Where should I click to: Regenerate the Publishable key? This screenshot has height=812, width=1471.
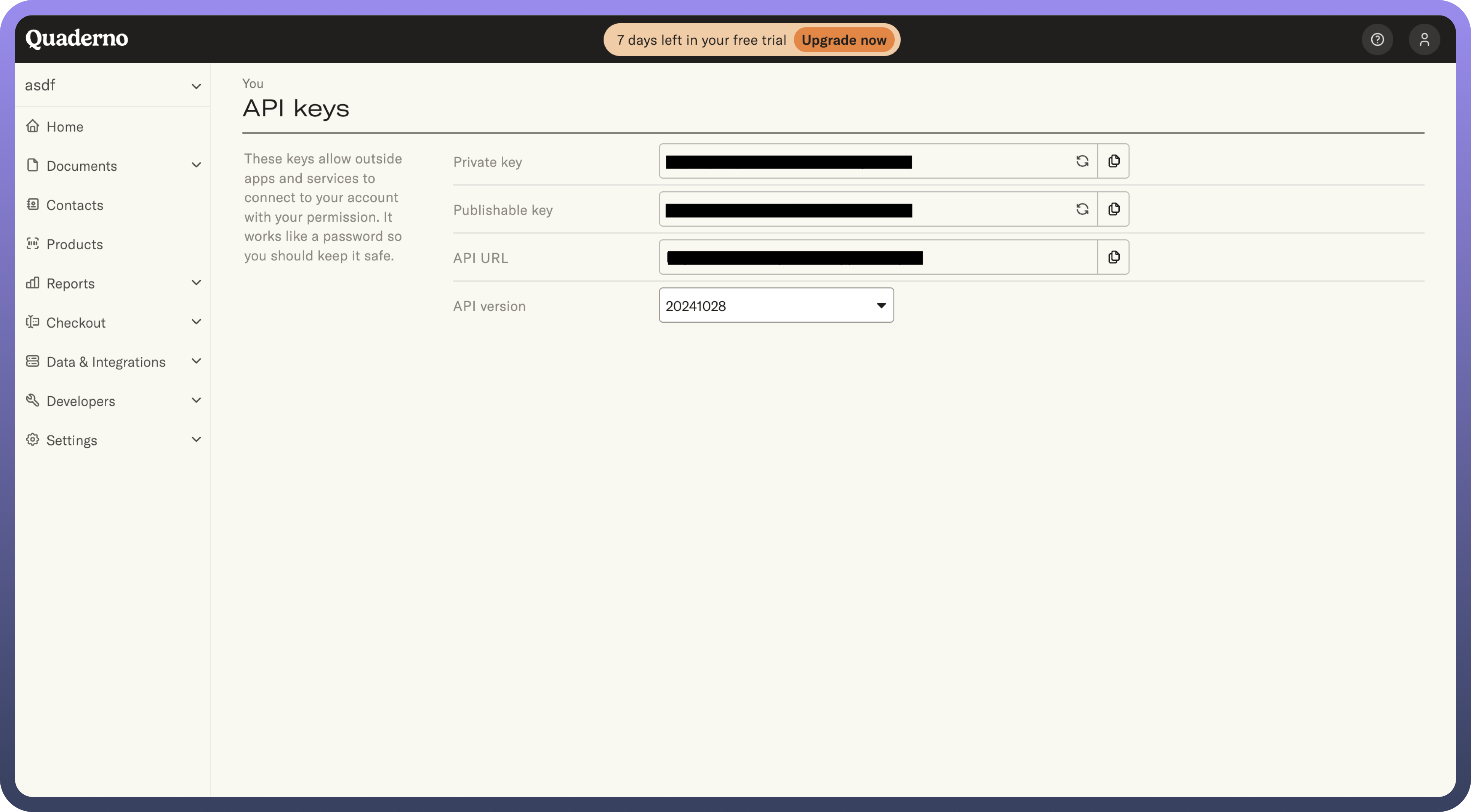[x=1081, y=209]
